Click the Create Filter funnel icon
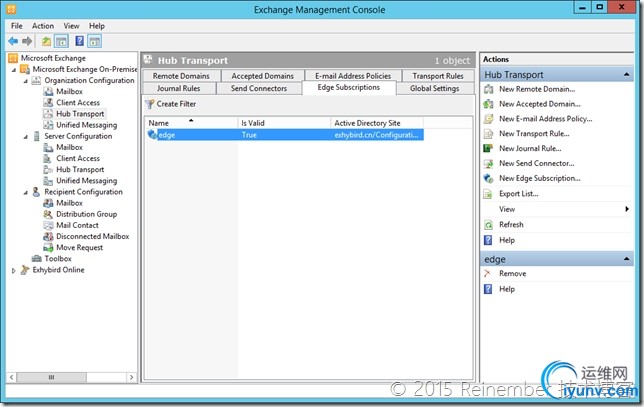This screenshot has width=644, height=407. coord(150,104)
